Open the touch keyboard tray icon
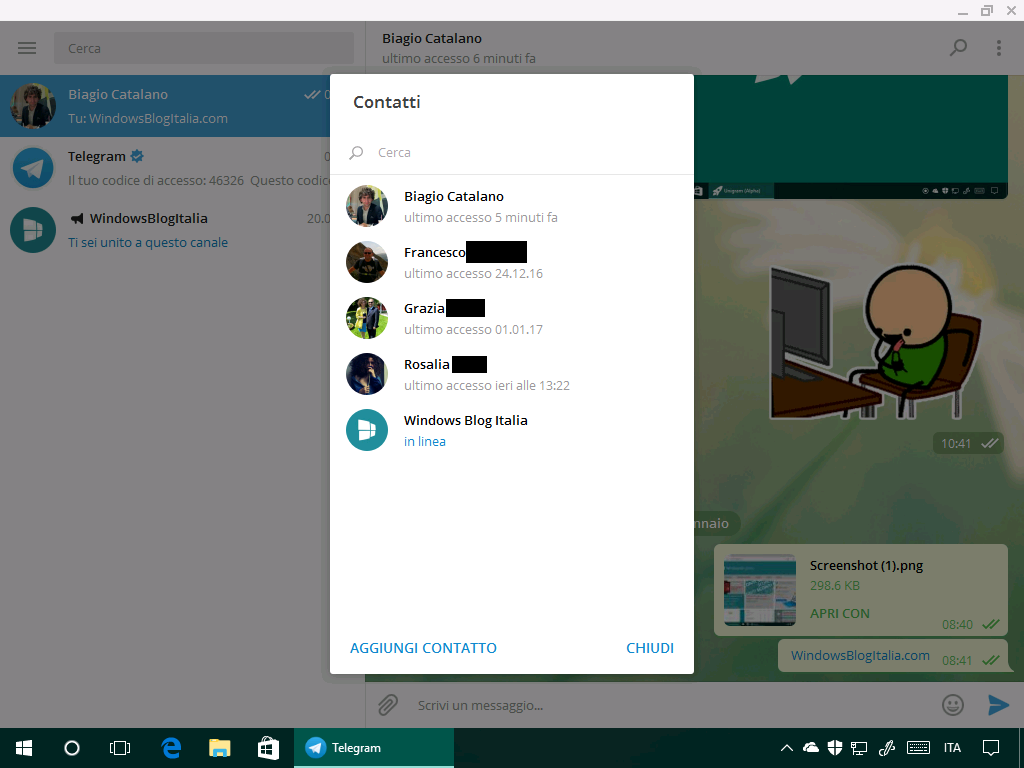The image size is (1024, 768). [x=918, y=748]
